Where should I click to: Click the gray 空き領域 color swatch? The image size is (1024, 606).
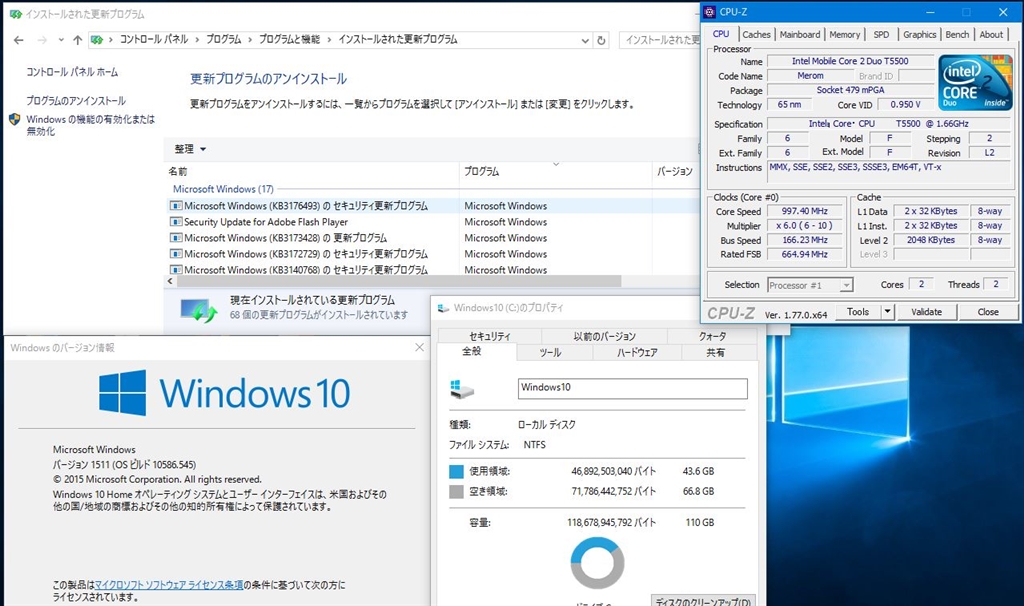point(456,491)
